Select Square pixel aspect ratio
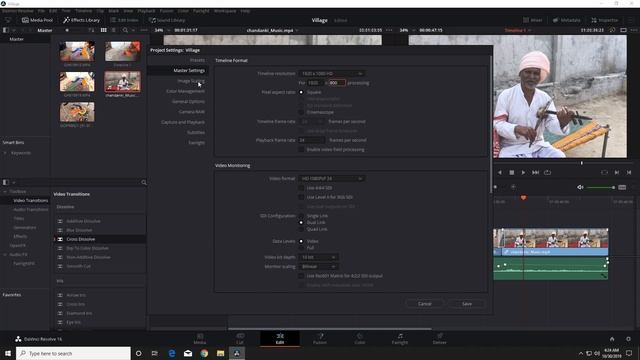The height and width of the screenshot is (360, 640). tap(301, 92)
